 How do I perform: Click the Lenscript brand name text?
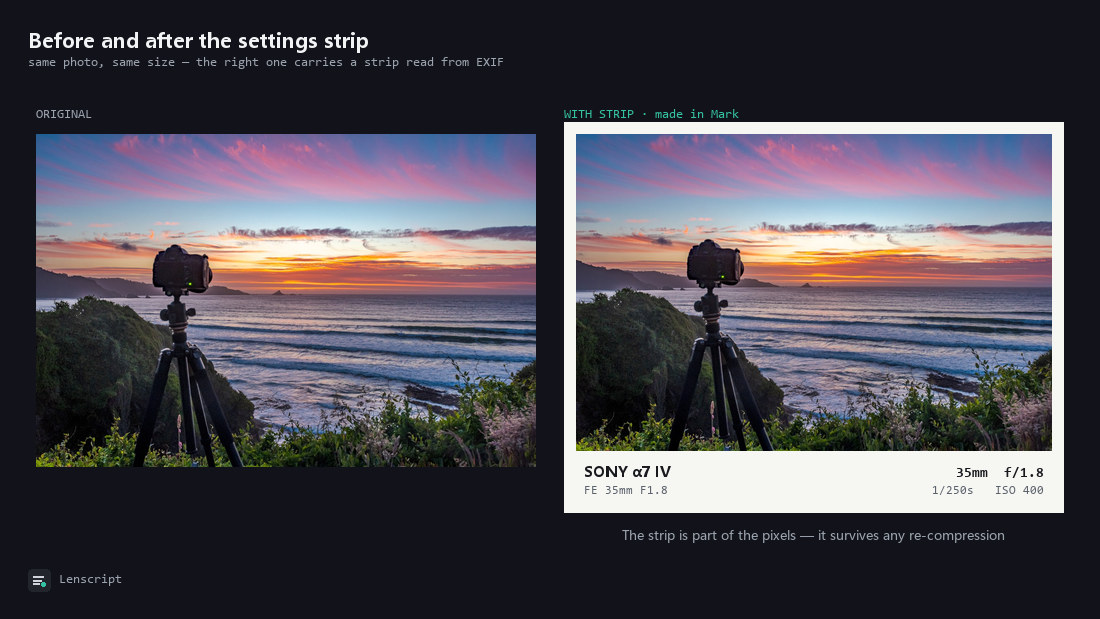pyautogui.click(x=90, y=579)
